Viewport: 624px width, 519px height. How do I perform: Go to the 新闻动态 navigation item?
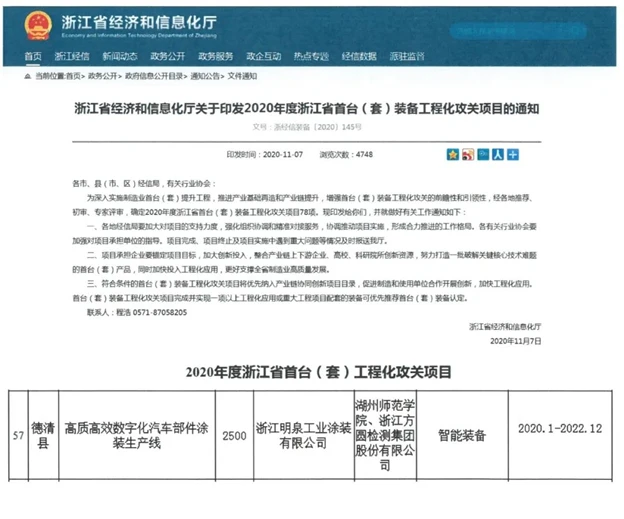point(120,56)
